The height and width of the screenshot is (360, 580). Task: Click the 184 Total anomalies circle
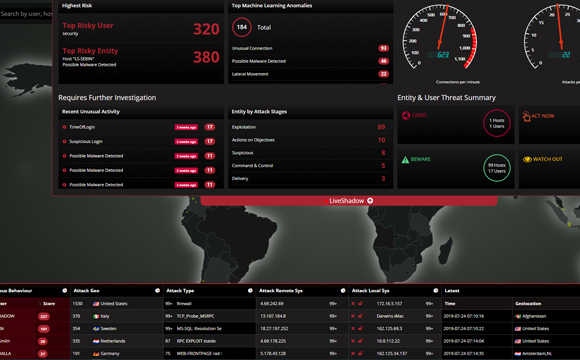coord(242,27)
